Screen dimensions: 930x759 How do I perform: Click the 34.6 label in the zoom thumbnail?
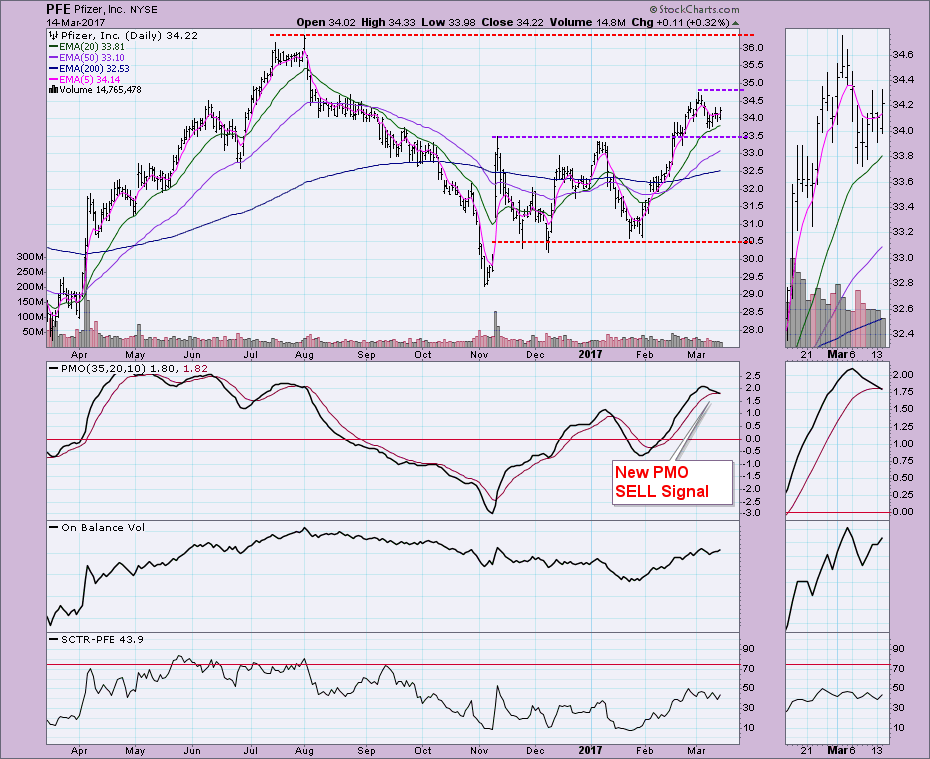tap(902, 55)
